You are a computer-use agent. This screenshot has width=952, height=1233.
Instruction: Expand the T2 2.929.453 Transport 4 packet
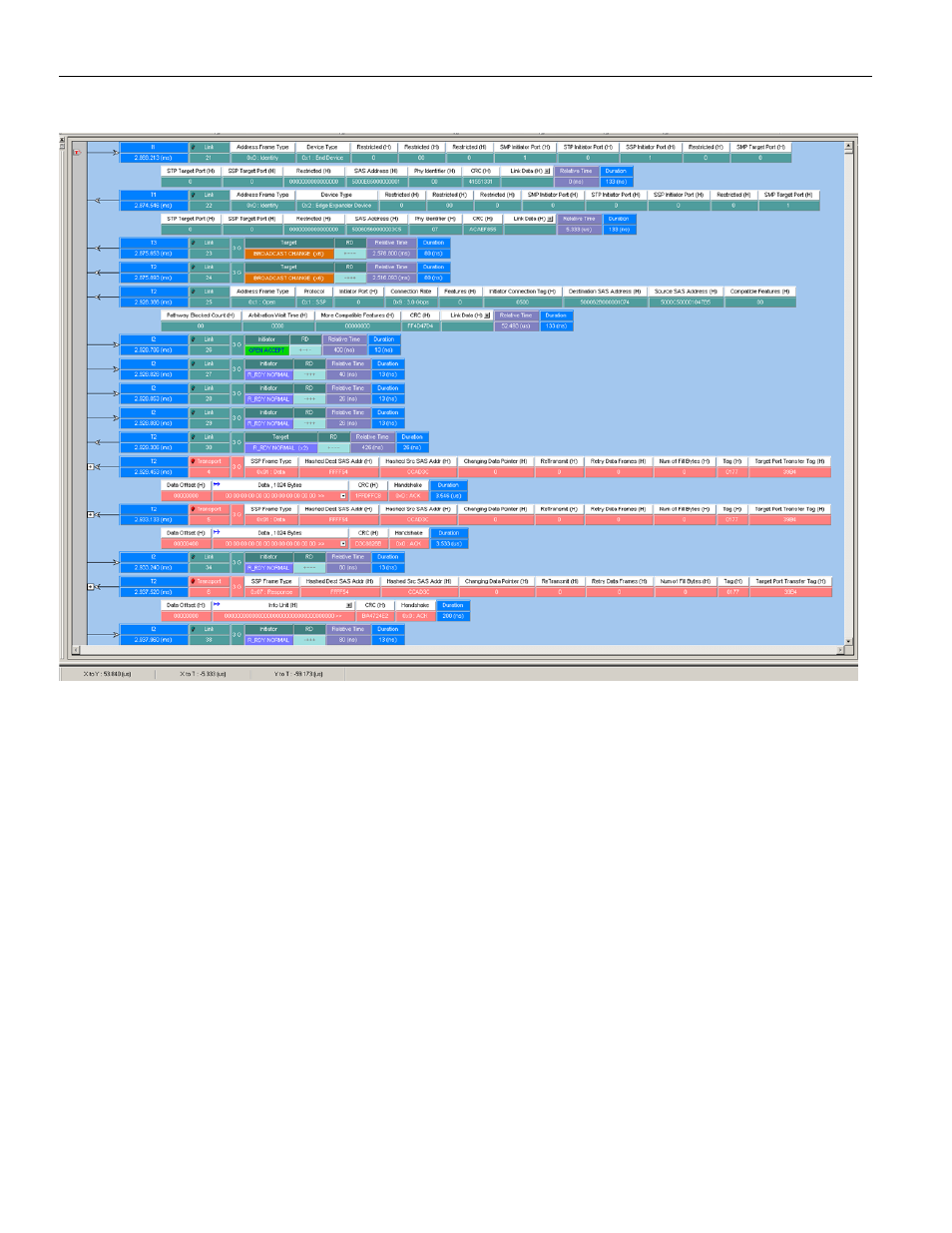coord(90,466)
